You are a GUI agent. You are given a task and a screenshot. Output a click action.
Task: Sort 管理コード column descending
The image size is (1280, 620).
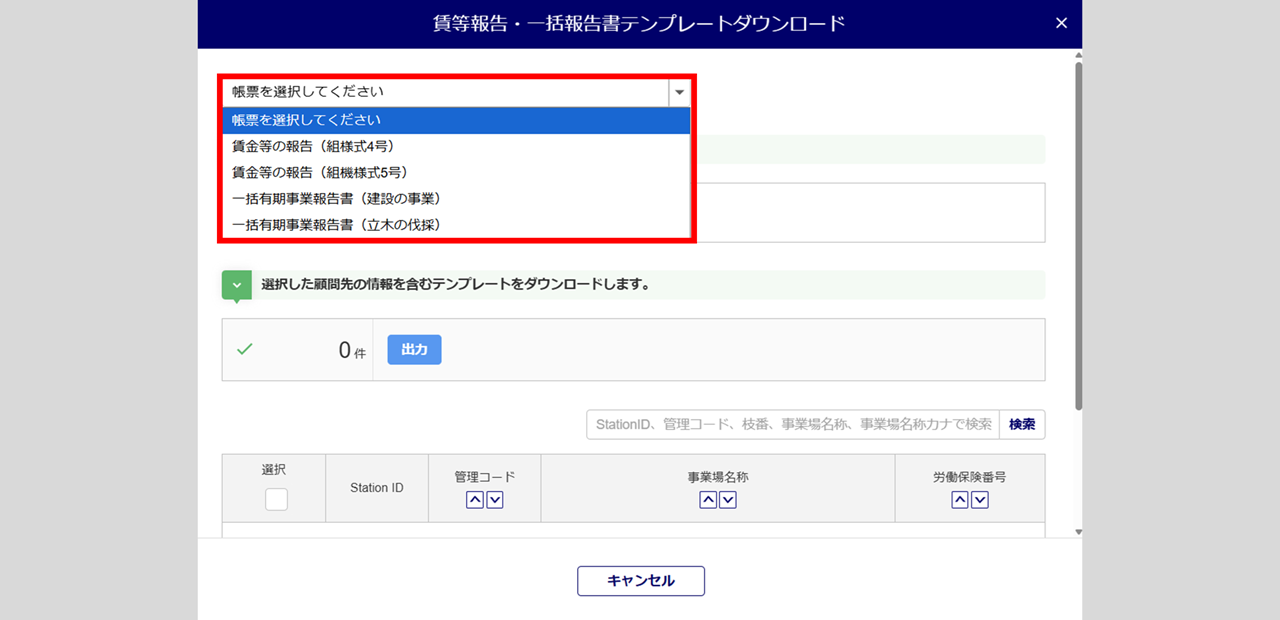pyautogui.click(x=495, y=500)
